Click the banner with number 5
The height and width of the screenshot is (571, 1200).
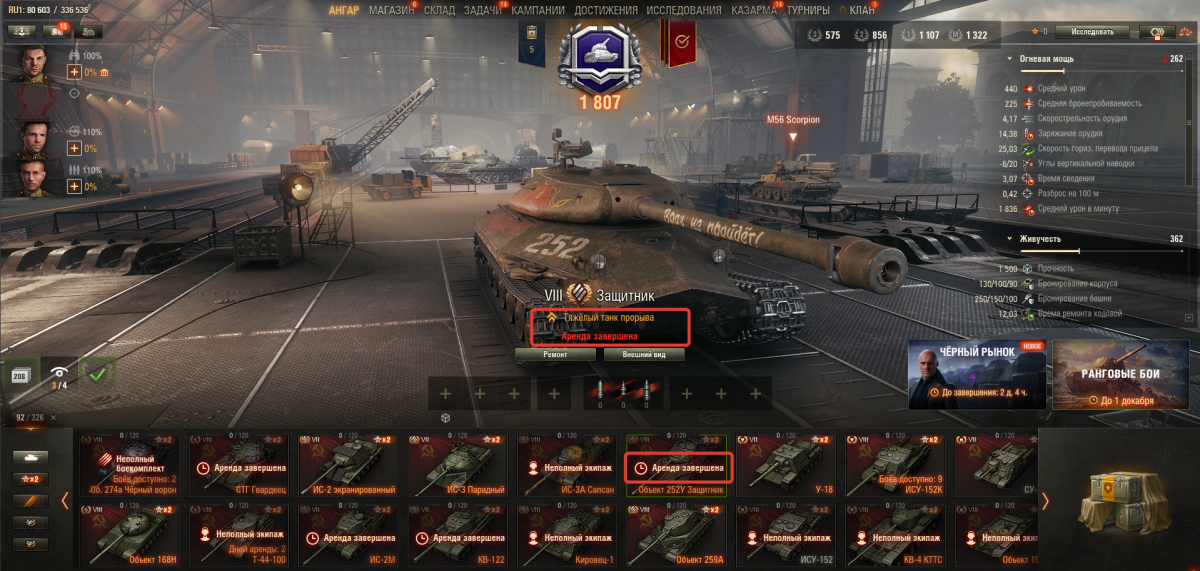tap(532, 44)
